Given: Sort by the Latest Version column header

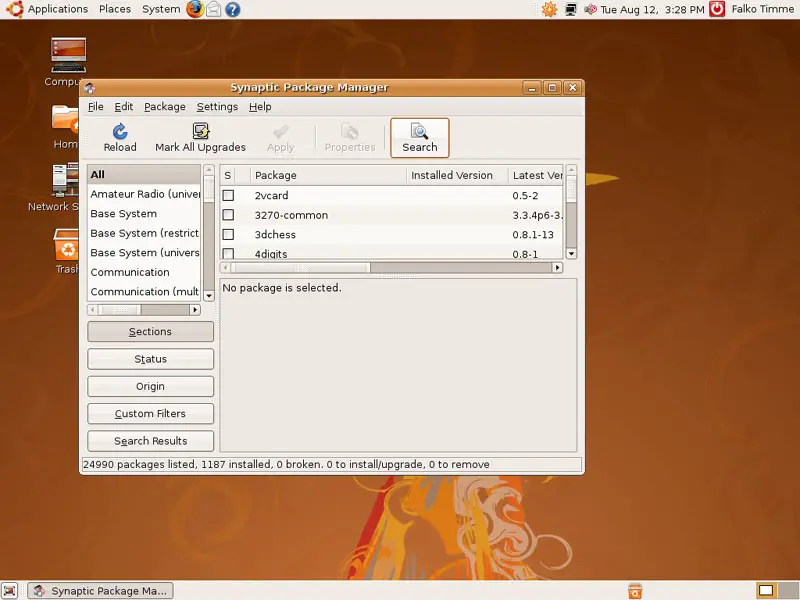Looking at the screenshot, I should (x=536, y=176).
